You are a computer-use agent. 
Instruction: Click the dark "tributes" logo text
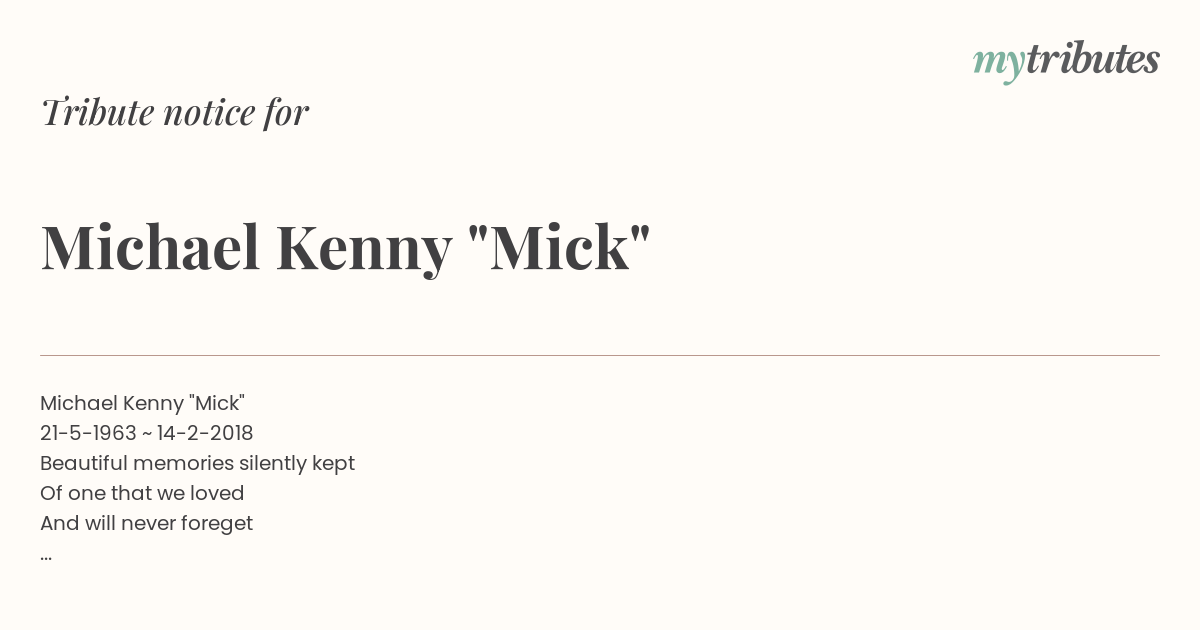pos(1093,59)
